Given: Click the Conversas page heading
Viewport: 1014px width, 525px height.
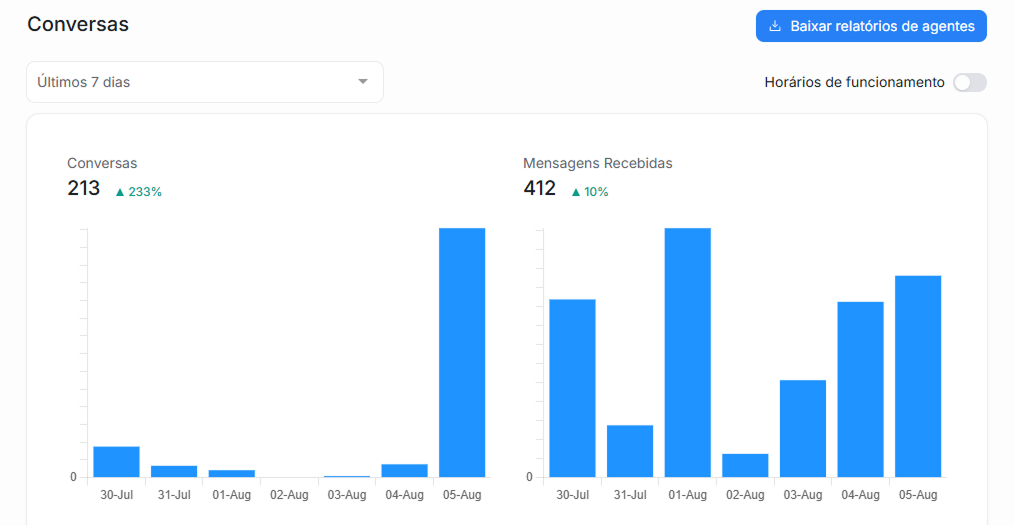Looking at the screenshot, I should pos(78,24).
